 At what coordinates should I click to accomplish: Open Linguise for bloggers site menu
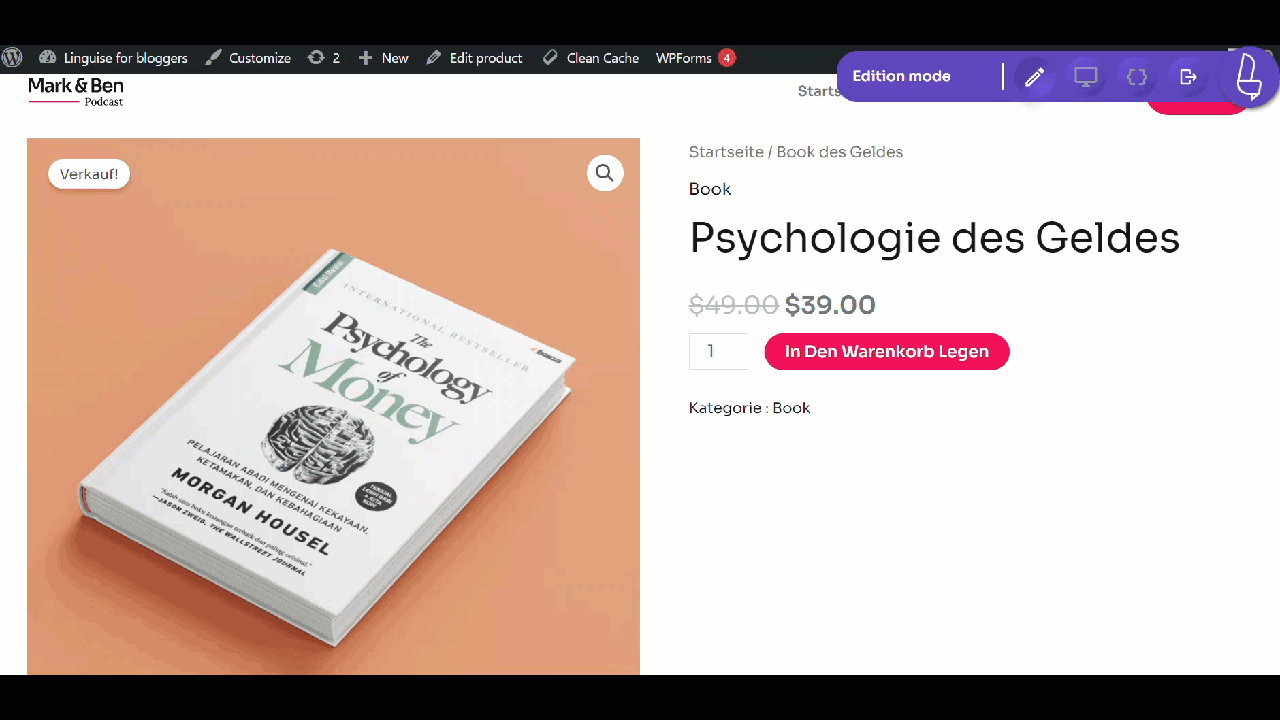(x=113, y=58)
